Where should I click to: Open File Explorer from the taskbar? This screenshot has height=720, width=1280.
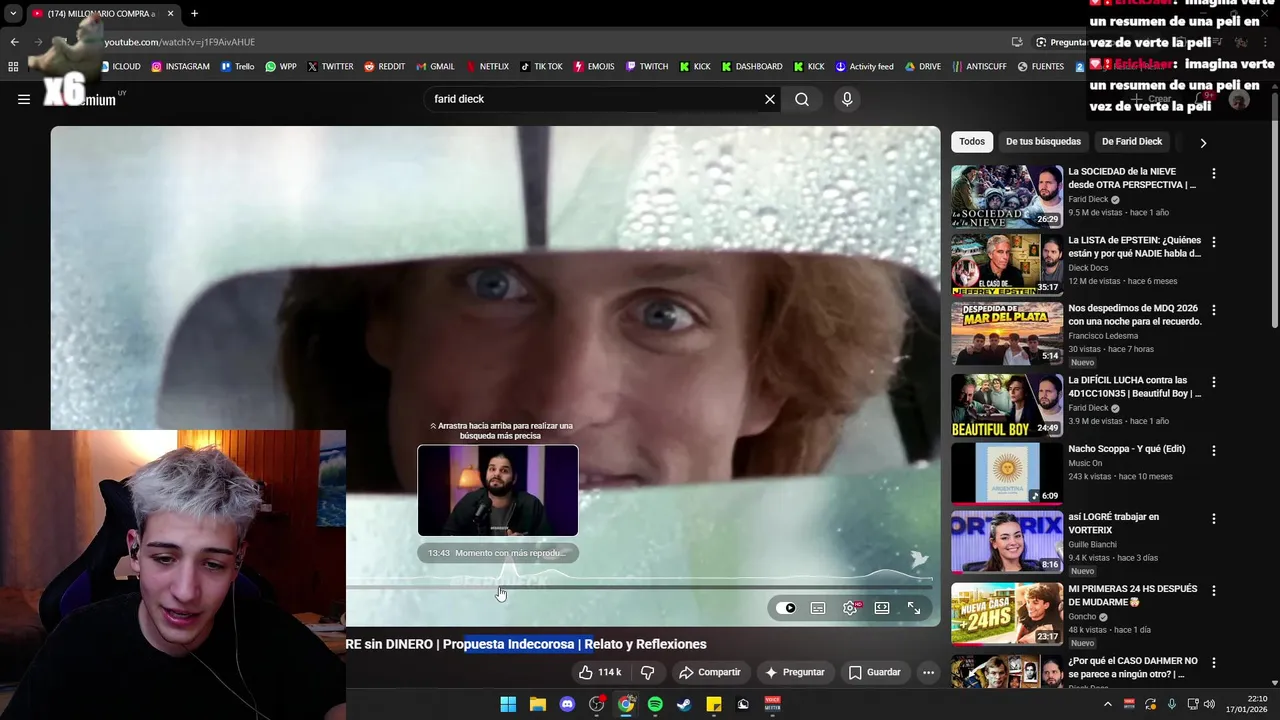[x=537, y=704]
